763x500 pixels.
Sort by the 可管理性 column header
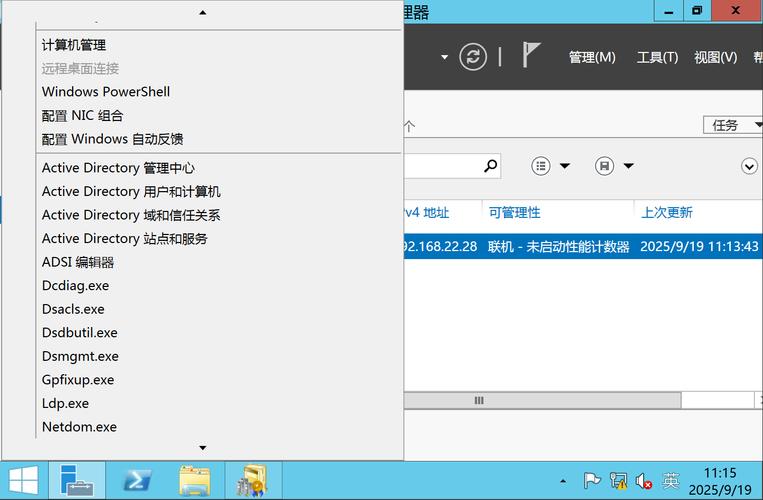(514, 213)
